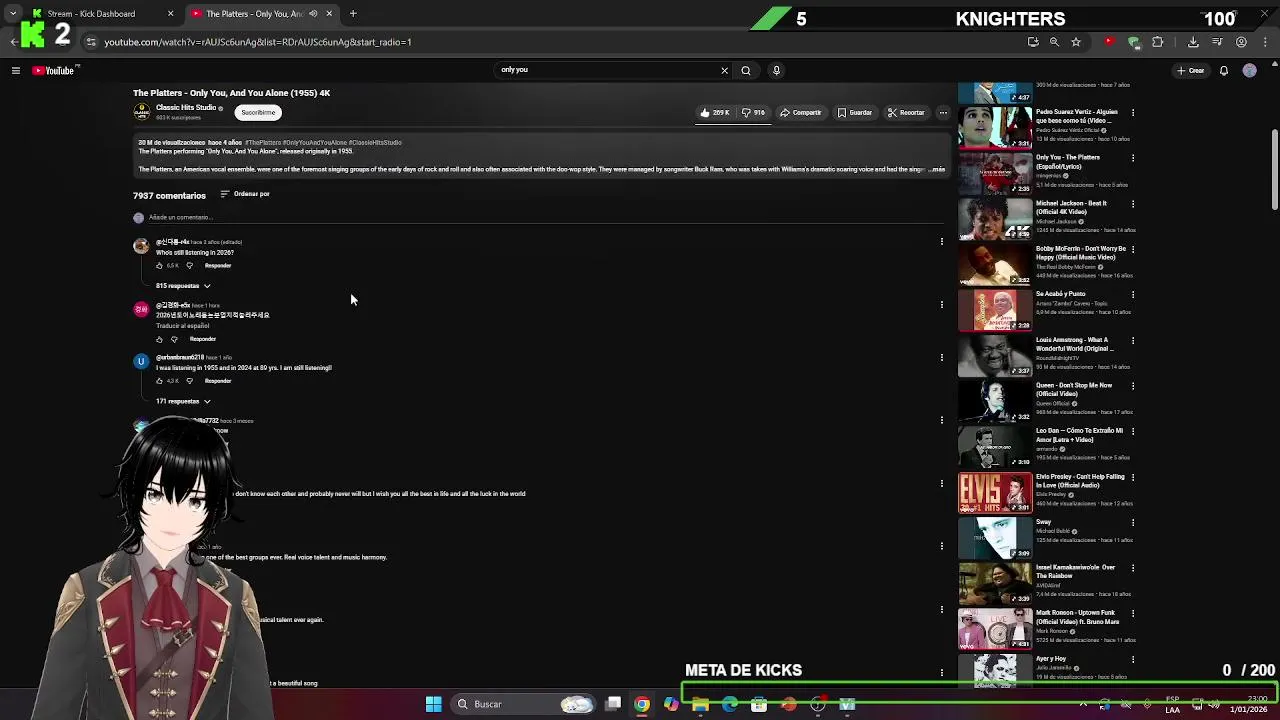Open the Windows Start menu

(x=433, y=704)
